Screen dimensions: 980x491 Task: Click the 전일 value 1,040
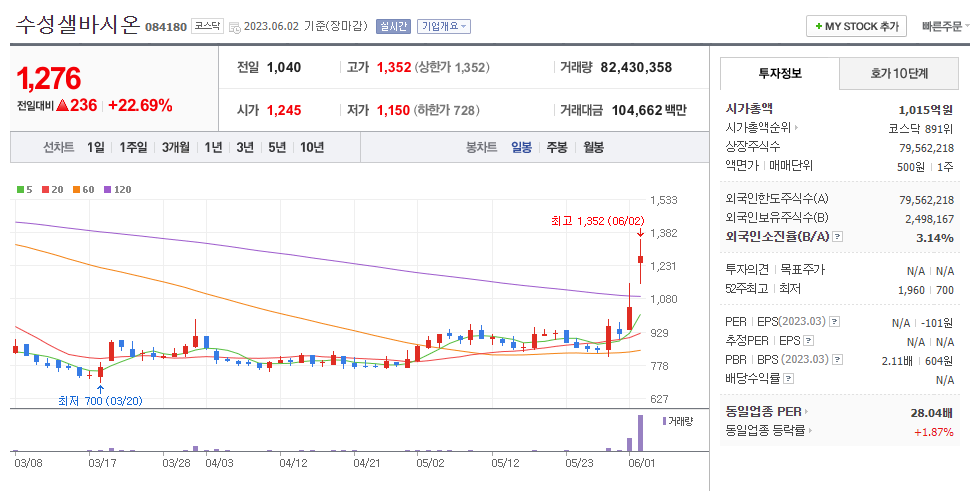284,67
